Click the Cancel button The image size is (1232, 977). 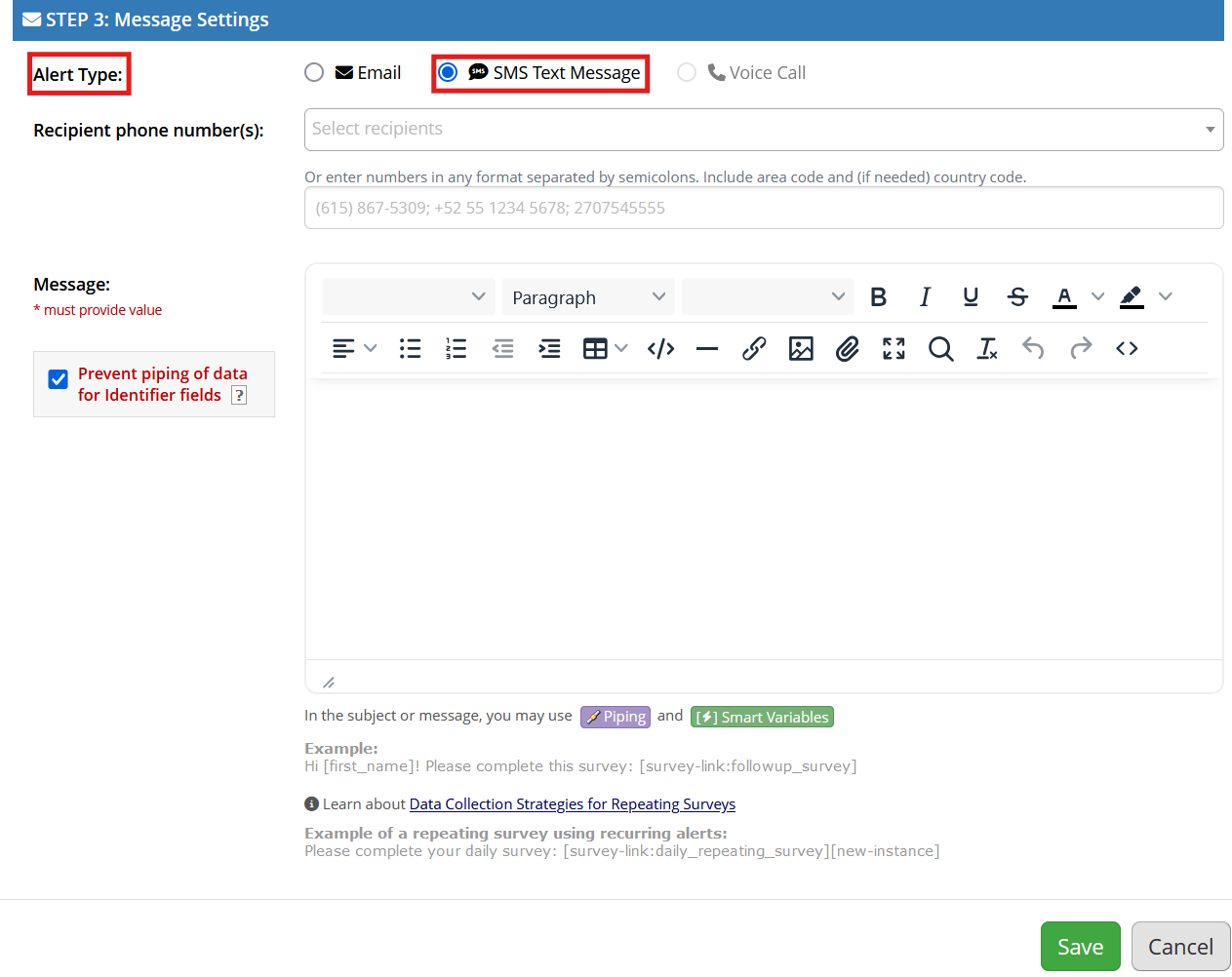click(1180, 947)
